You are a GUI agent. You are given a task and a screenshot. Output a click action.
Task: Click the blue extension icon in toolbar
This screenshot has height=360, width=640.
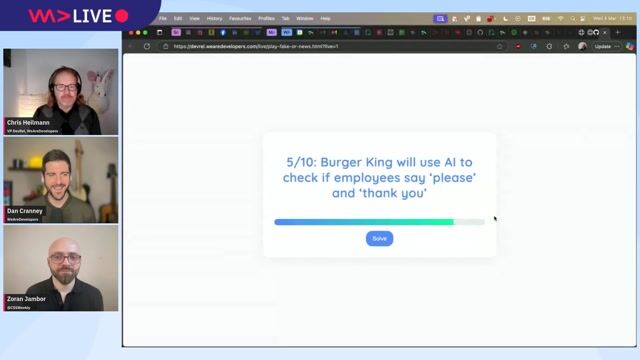point(533,47)
